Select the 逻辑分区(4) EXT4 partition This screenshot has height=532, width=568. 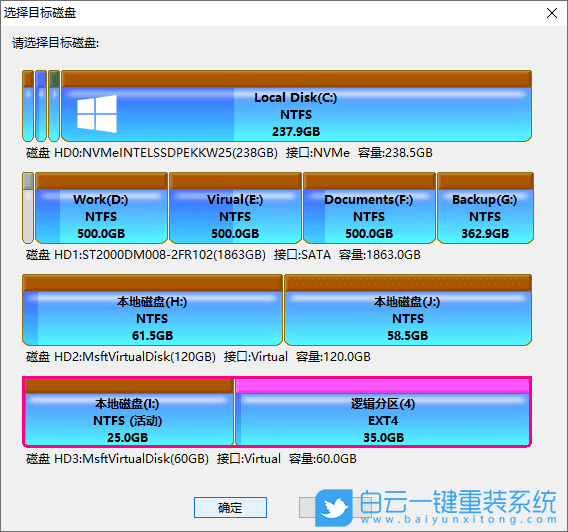[x=383, y=412]
